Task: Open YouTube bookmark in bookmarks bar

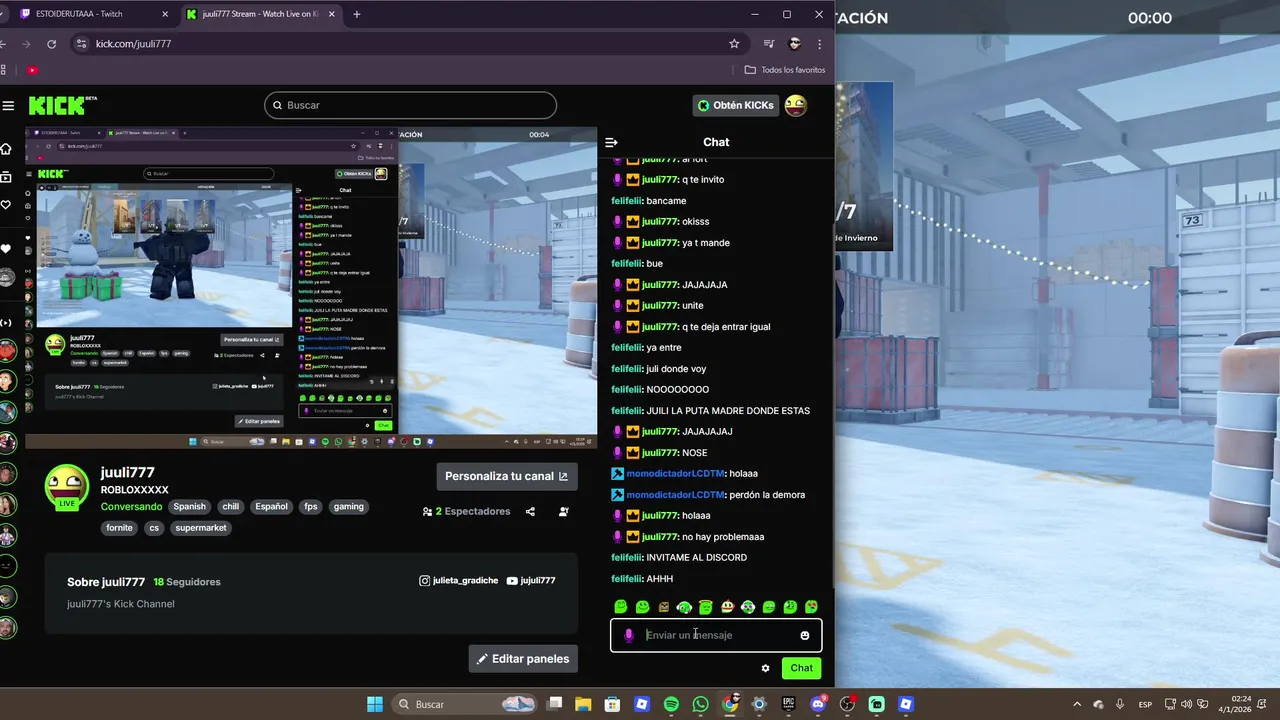Action: 33,70
